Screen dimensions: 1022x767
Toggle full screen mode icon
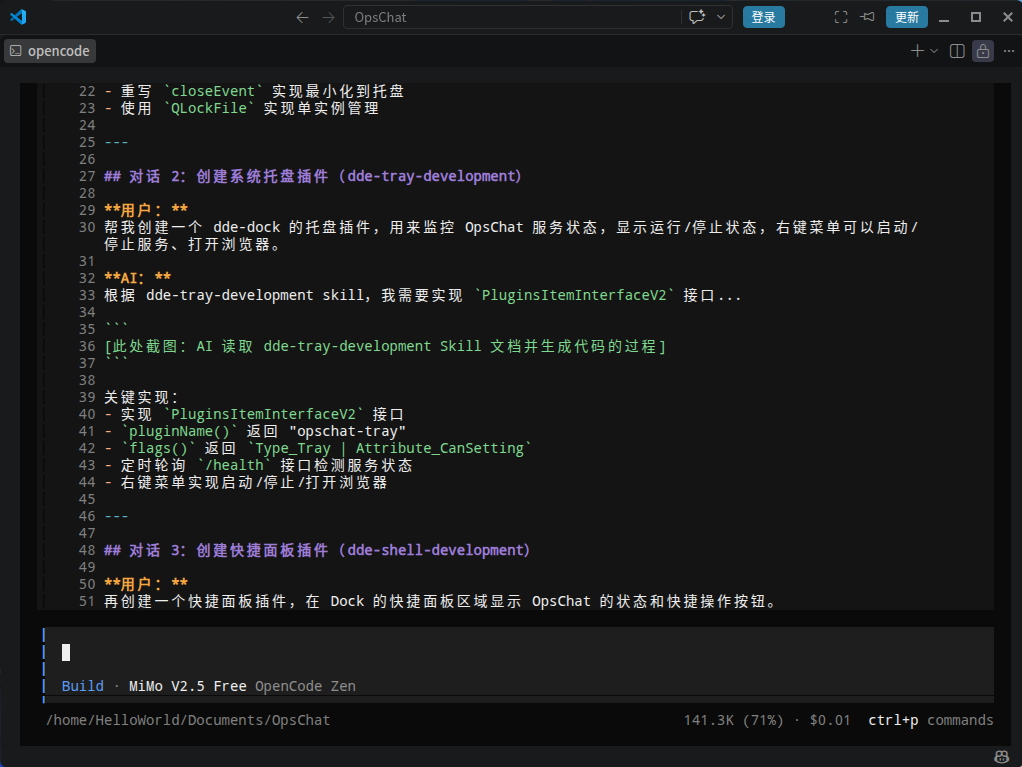[x=841, y=17]
